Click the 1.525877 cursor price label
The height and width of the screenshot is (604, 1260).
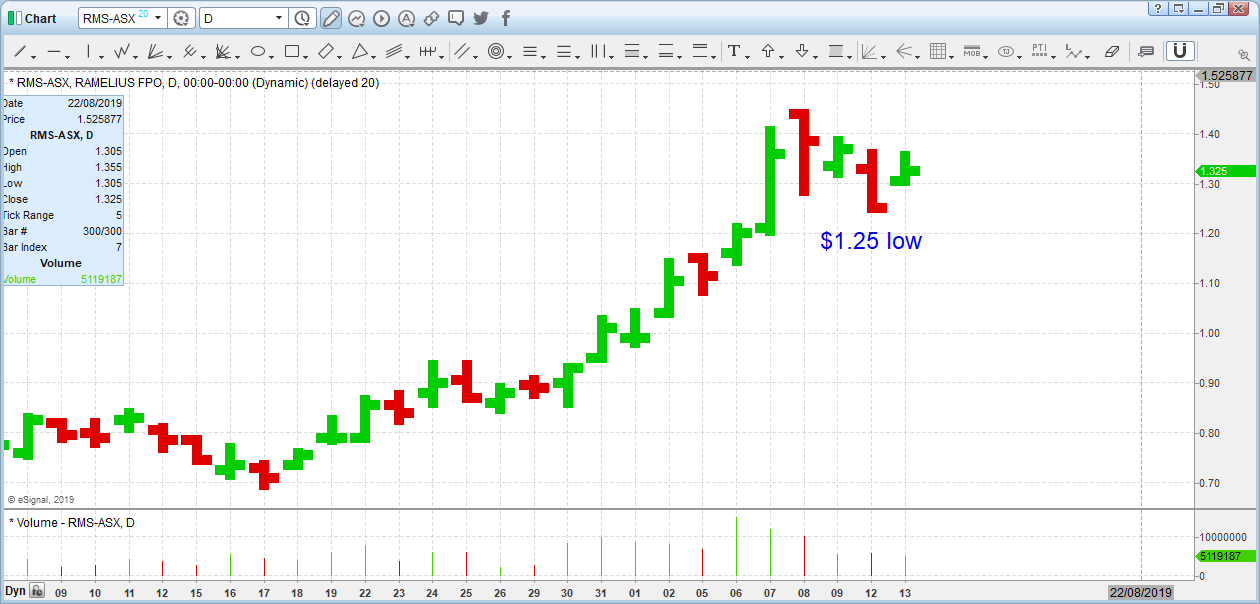[1227, 76]
